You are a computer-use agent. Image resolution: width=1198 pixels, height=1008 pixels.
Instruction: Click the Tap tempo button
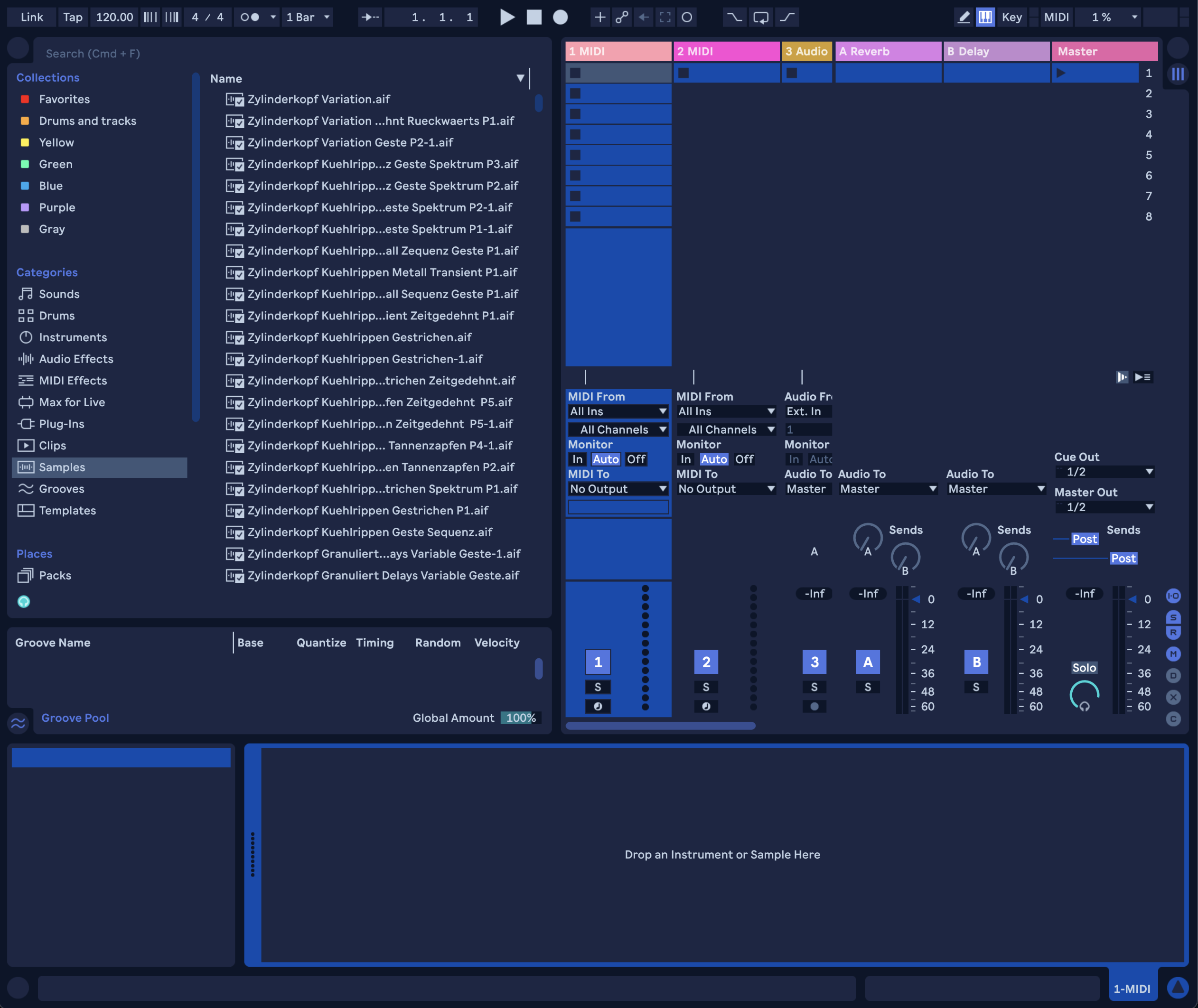pos(73,17)
